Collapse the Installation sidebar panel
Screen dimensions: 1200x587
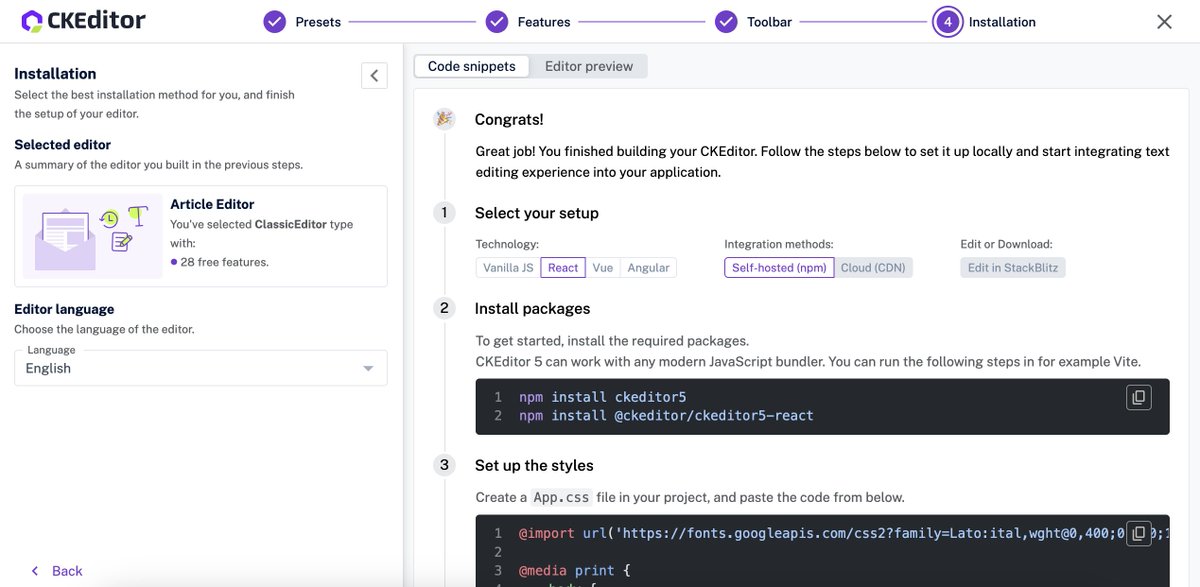(374, 75)
